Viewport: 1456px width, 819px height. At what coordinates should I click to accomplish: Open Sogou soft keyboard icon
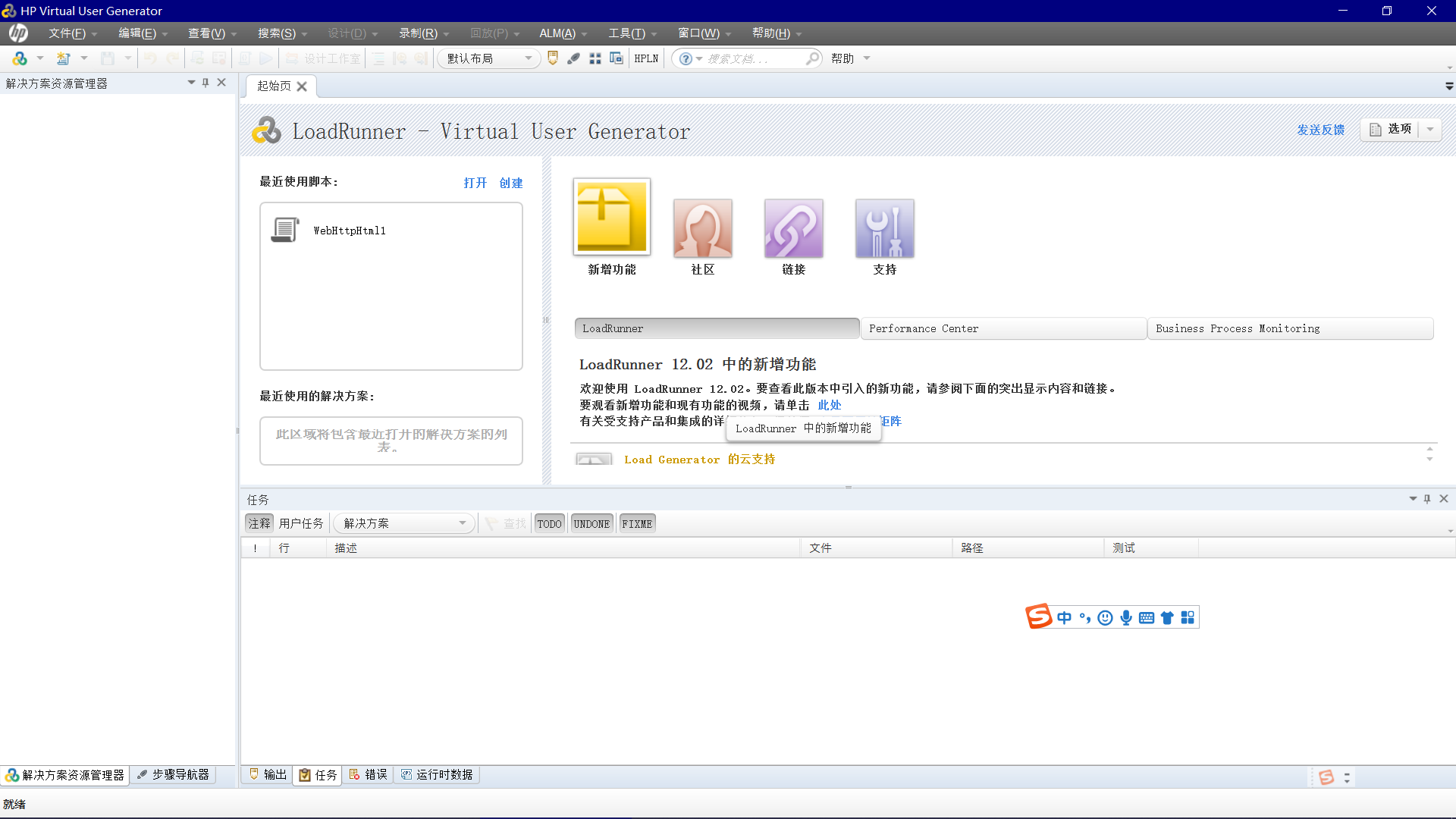[1147, 617]
